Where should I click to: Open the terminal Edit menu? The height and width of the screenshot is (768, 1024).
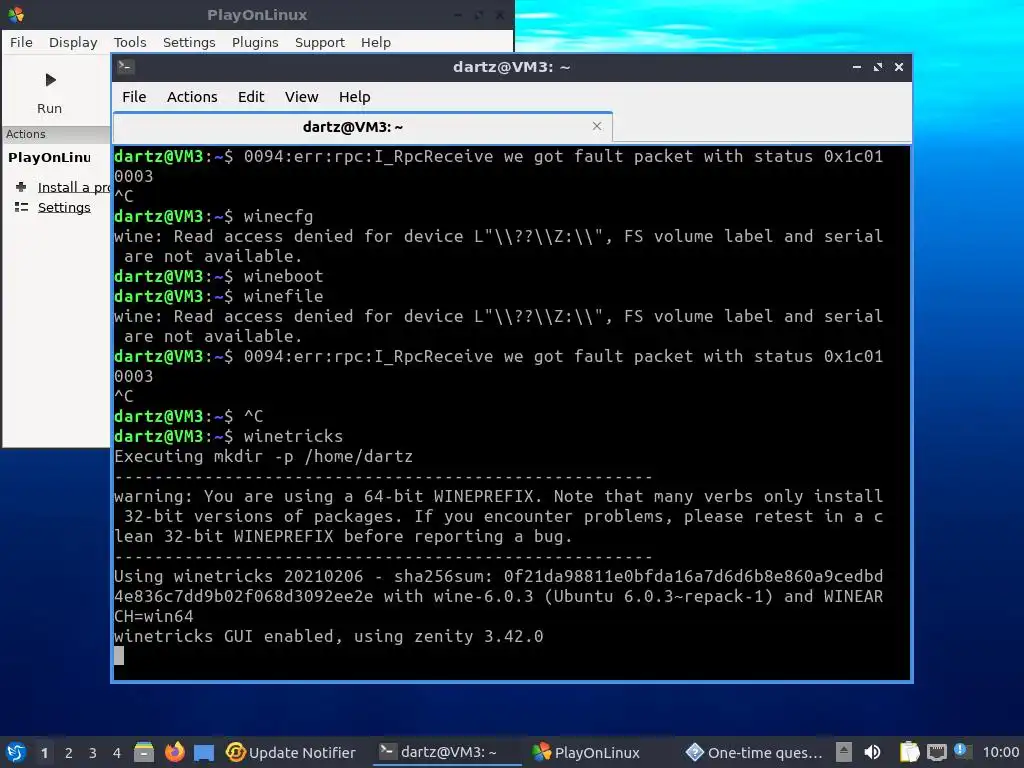pyautogui.click(x=251, y=97)
